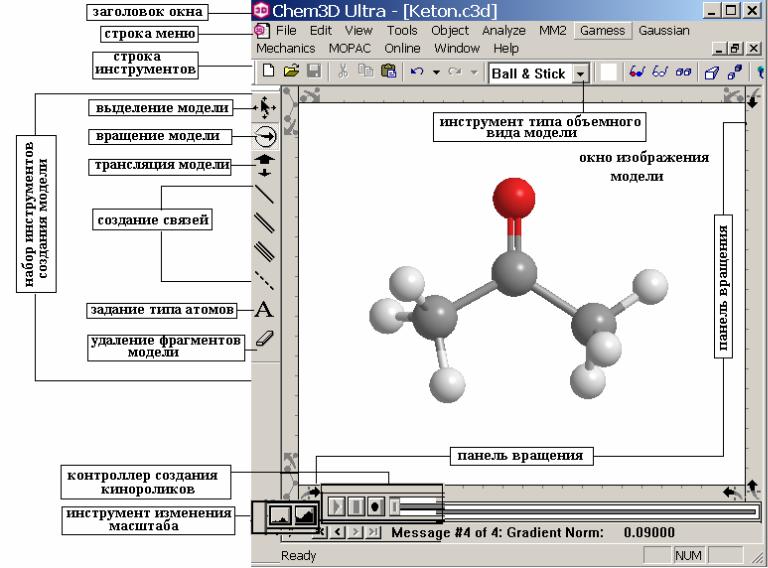This screenshot has width=768, height=568.
Task: Select the dashed Uncoordinated Bond tool
Action: (264, 280)
